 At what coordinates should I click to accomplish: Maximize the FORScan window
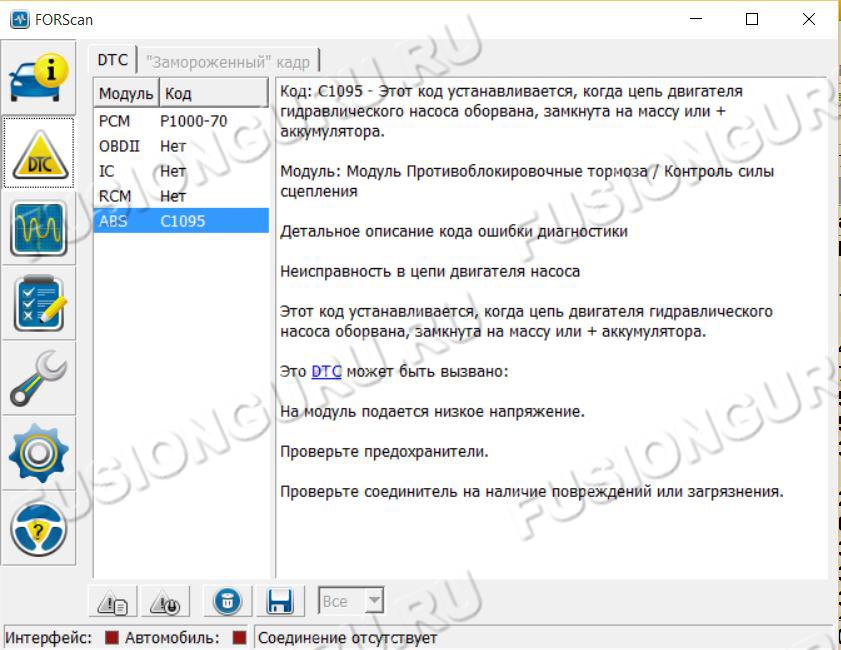pyautogui.click(x=752, y=19)
